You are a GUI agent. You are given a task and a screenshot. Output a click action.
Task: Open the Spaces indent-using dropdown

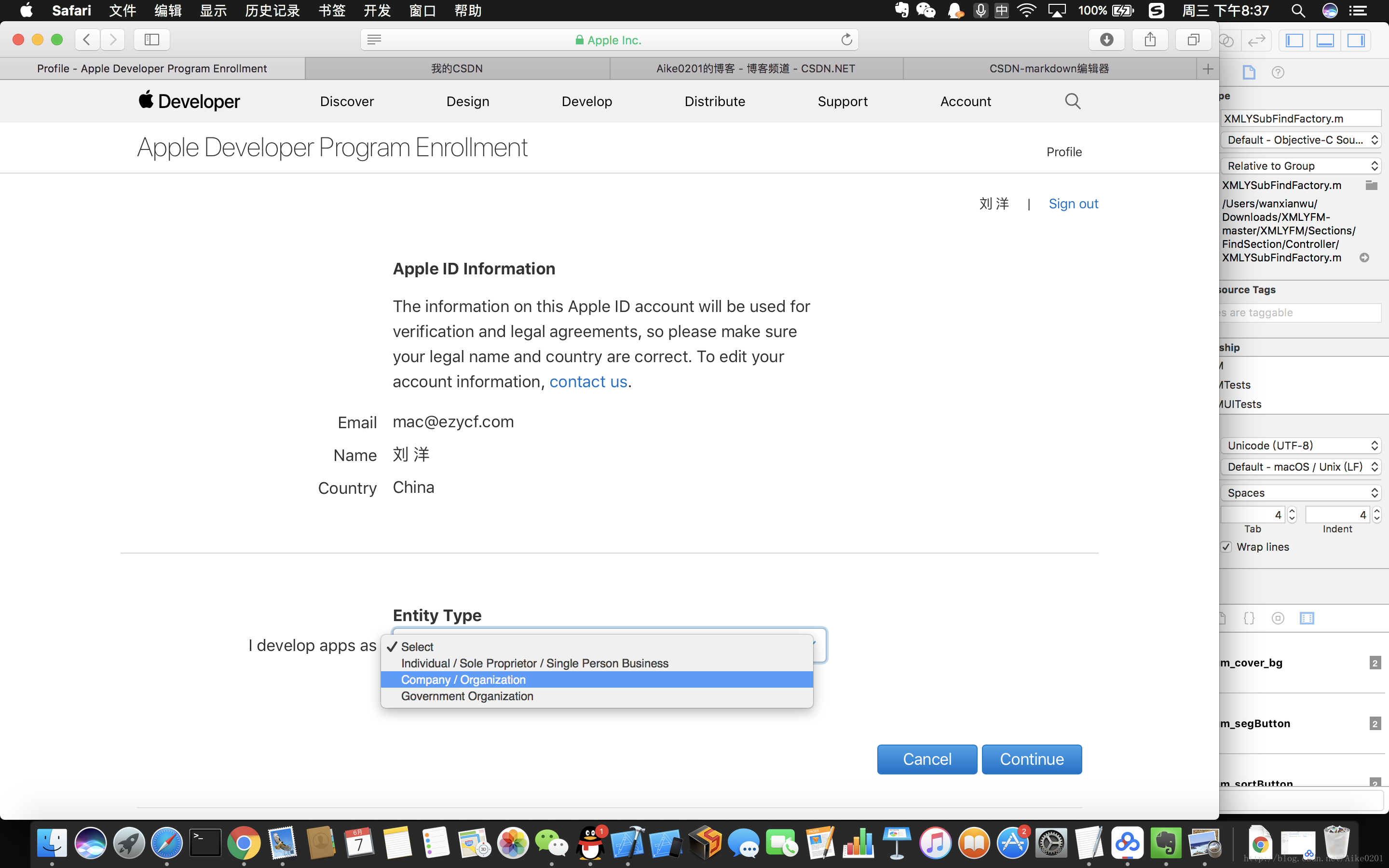pos(1301,492)
